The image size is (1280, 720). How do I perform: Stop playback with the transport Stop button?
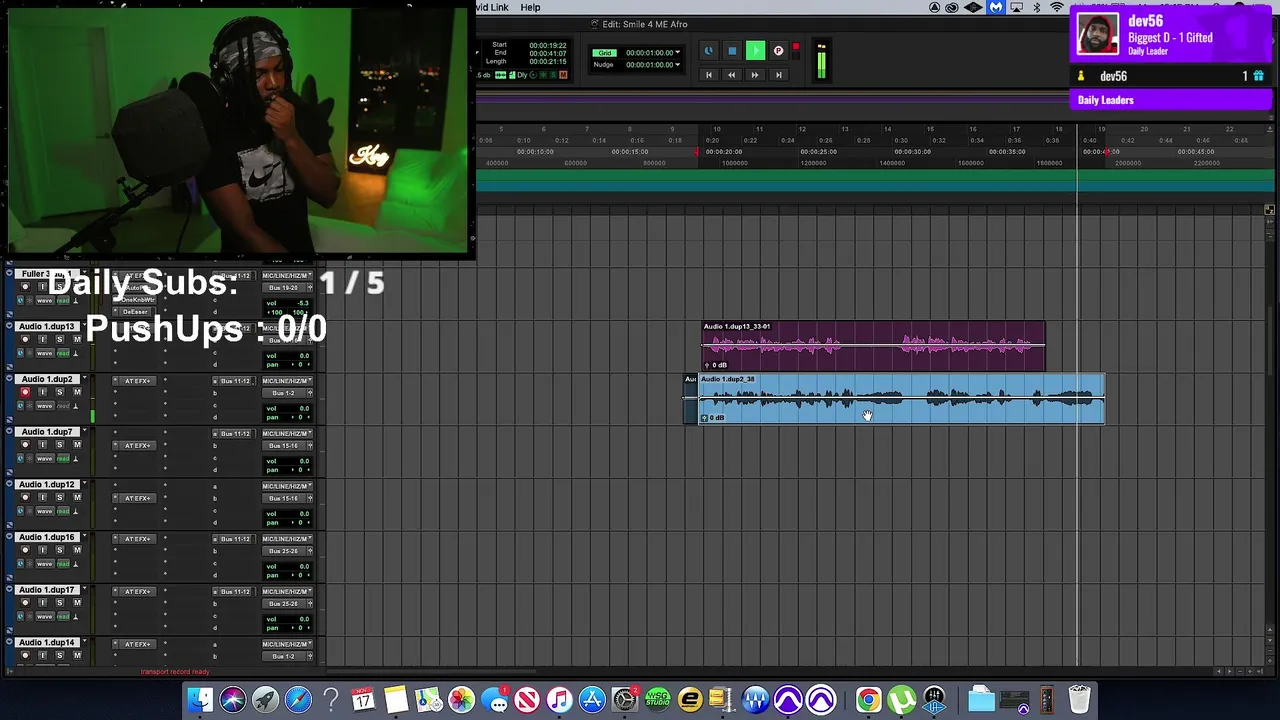pyautogui.click(x=732, y=51)
